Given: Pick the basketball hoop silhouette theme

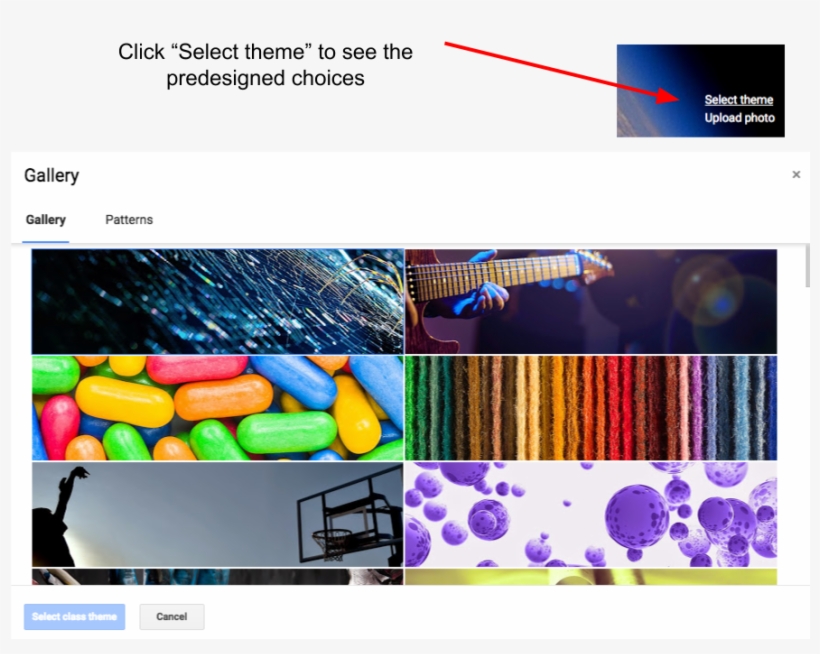Looking at the screenshot, I should (218, 515).
